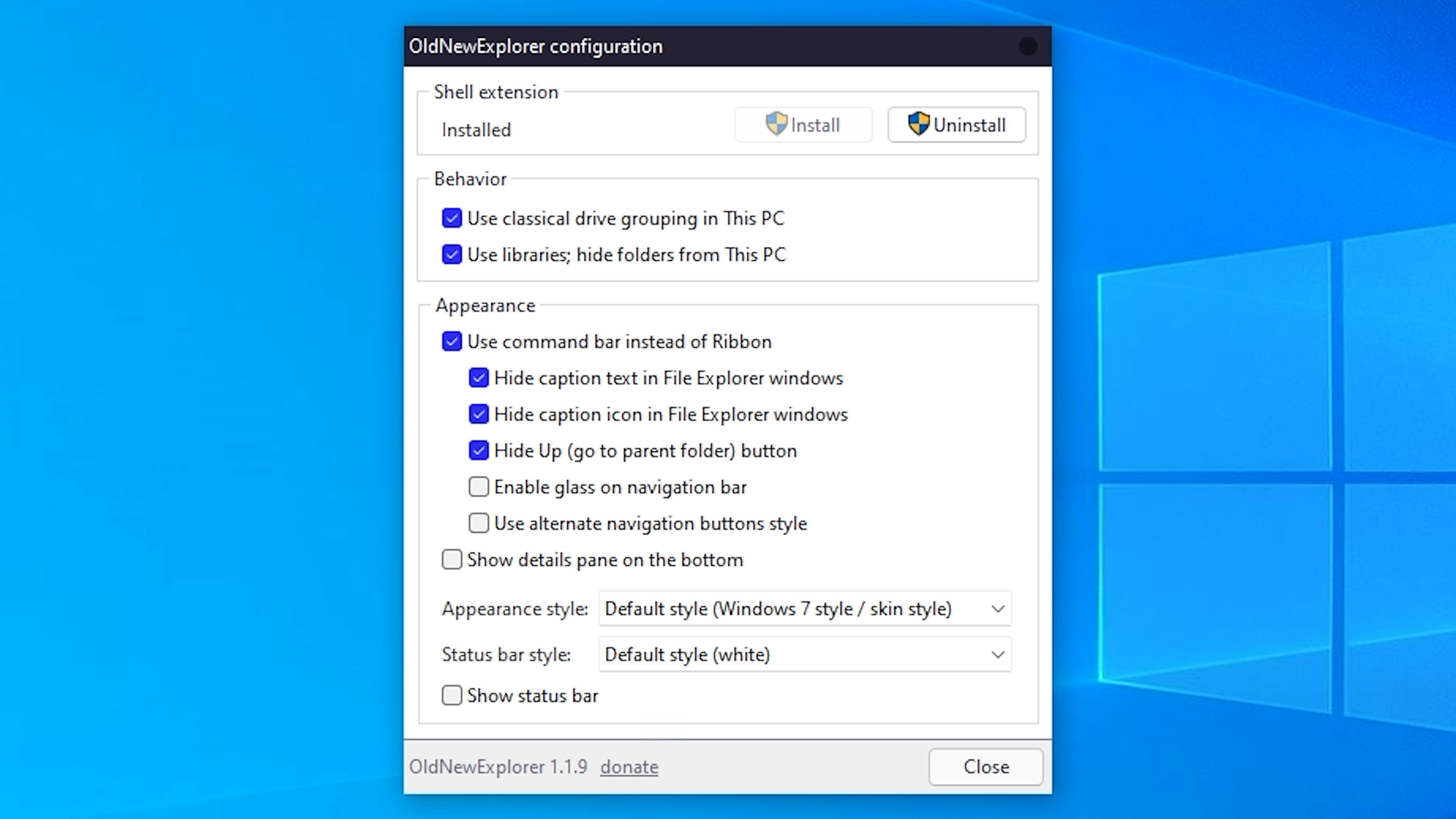The width and height of the screenshot is (1456, 819).
Task: Enable Show status bar checkbox
Action: pos(452,695)
